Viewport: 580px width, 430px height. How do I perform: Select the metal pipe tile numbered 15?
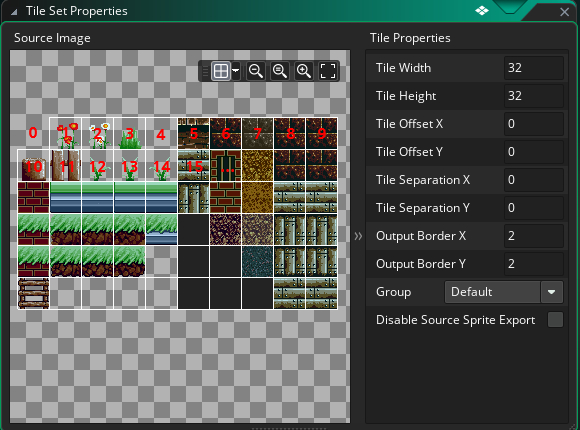click(x=193, y=165)
